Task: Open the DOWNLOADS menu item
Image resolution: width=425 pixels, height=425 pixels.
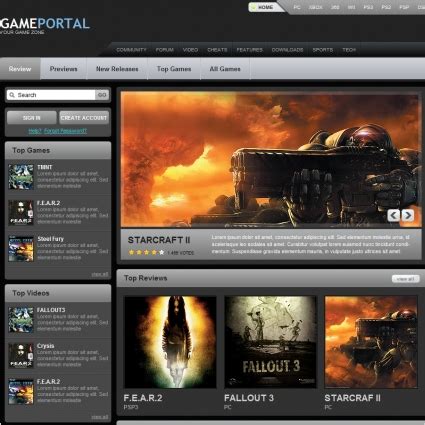Action: [287, 50]
